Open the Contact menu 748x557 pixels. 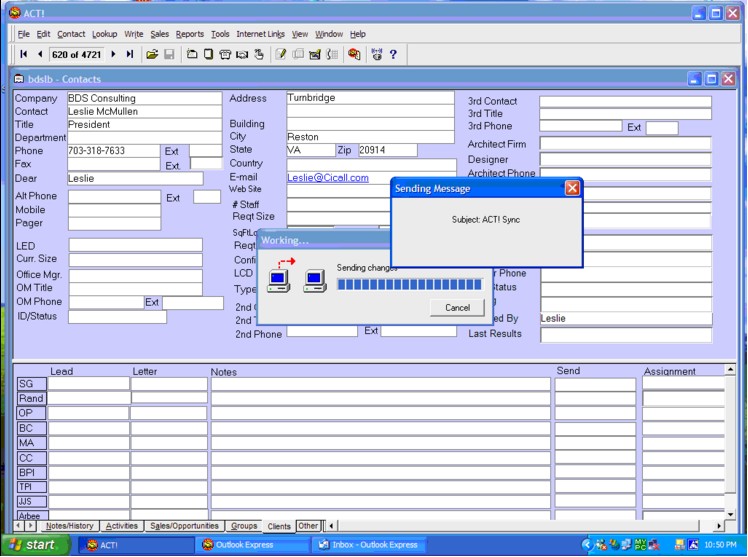pos(71,34)
